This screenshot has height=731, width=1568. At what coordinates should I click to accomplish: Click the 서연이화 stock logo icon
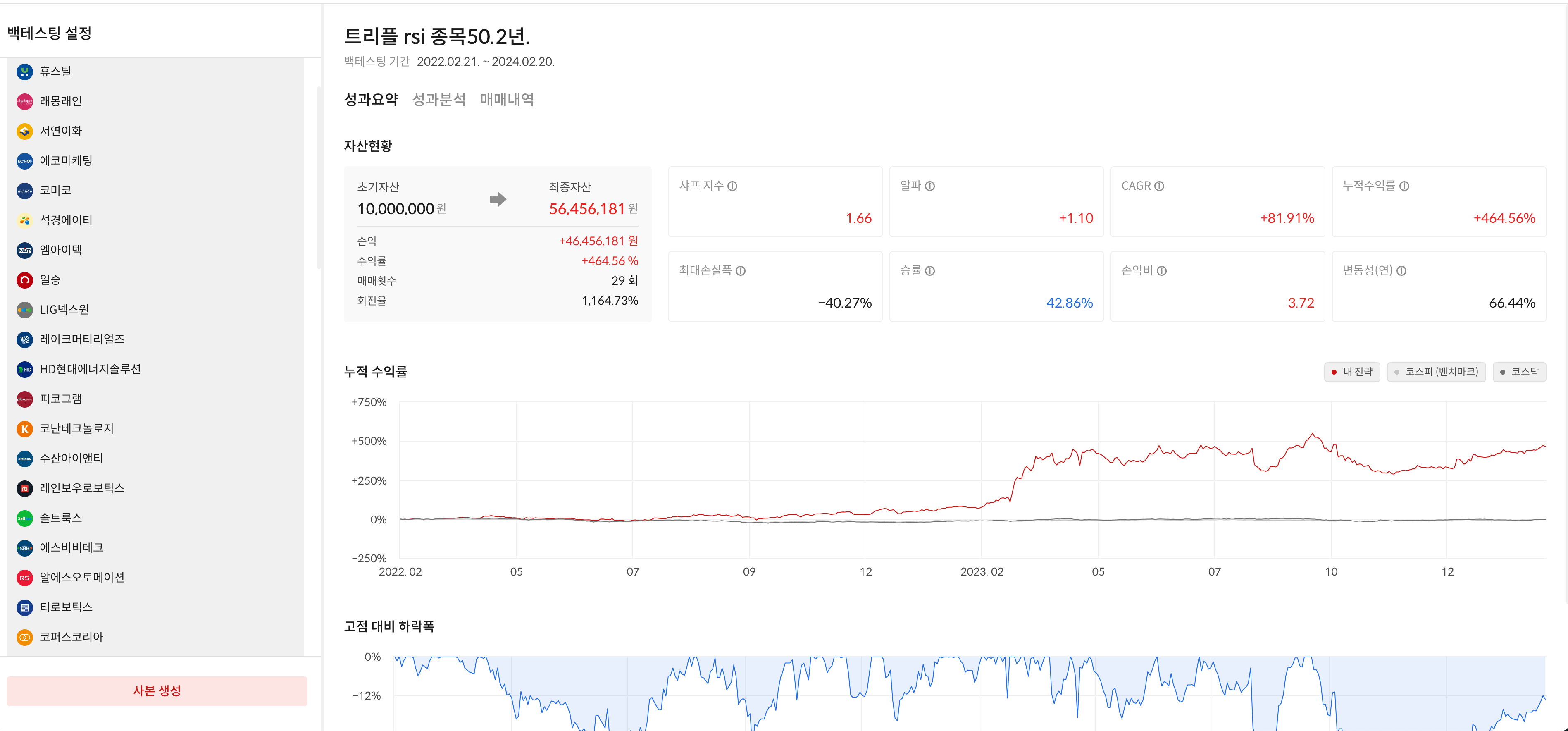click(x=24, y=131)
